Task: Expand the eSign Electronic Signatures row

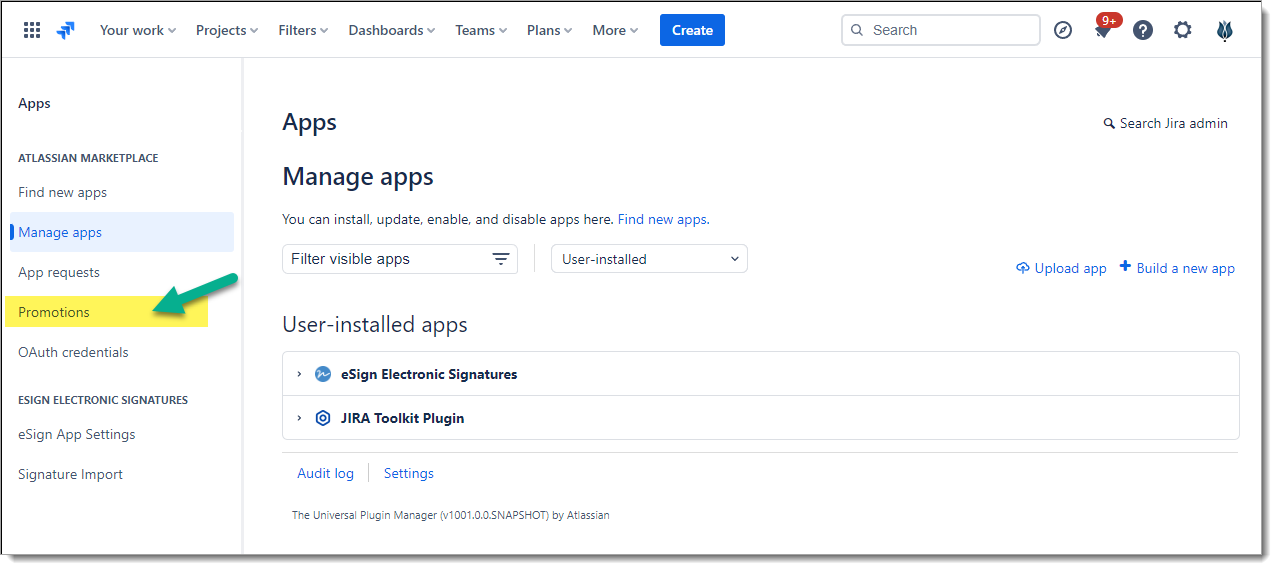Action: tap(299, 374)
